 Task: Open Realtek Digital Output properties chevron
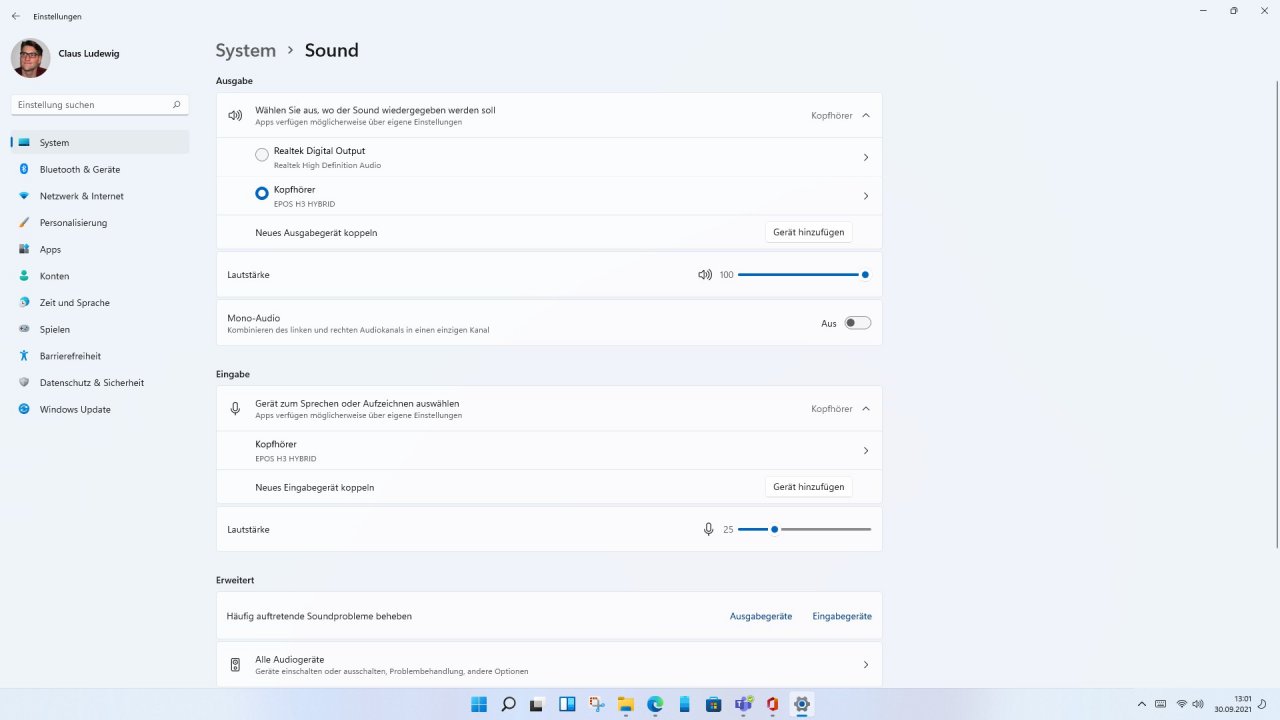(866, 157)
